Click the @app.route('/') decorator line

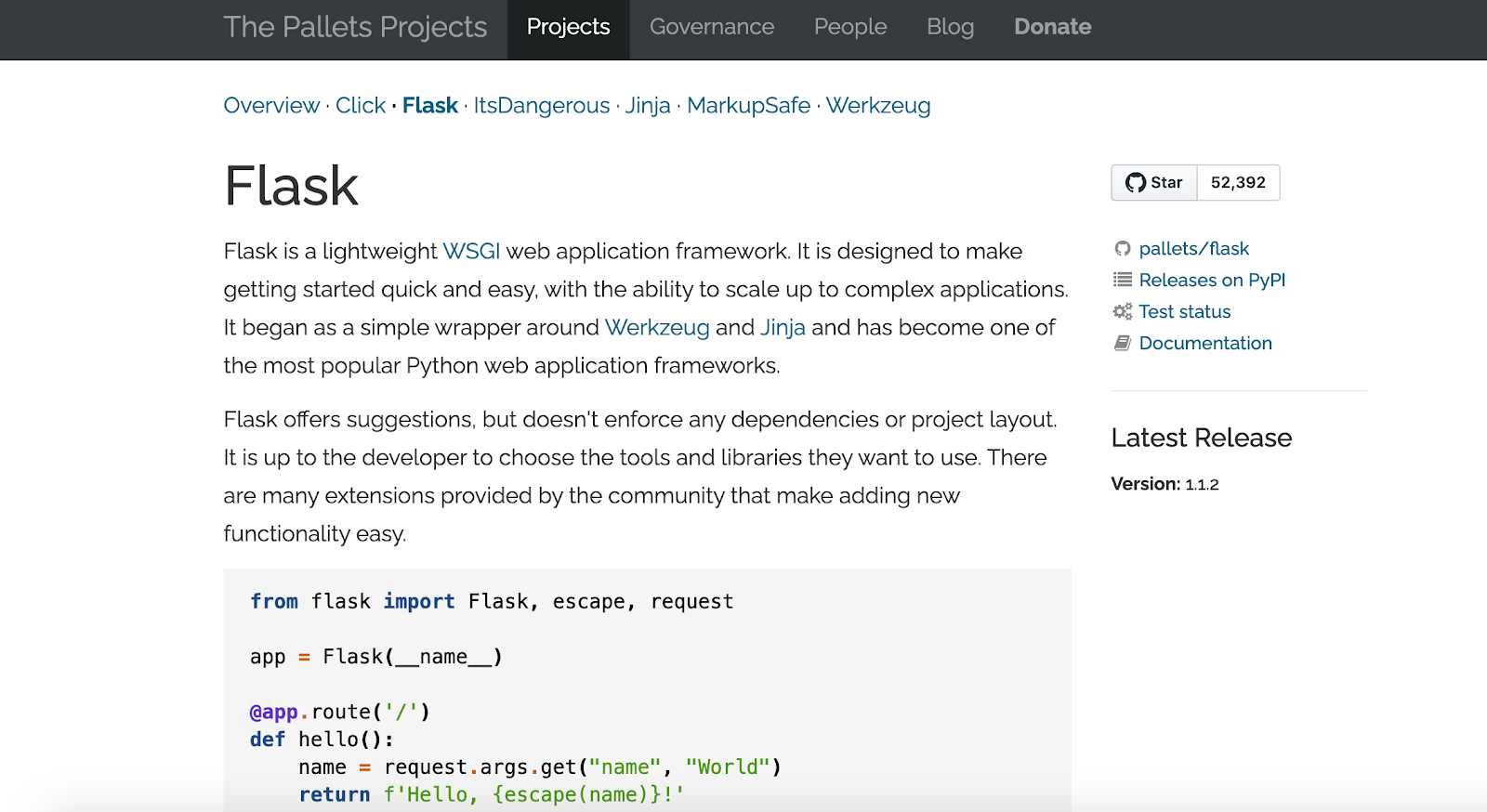(x=340, y=712)
